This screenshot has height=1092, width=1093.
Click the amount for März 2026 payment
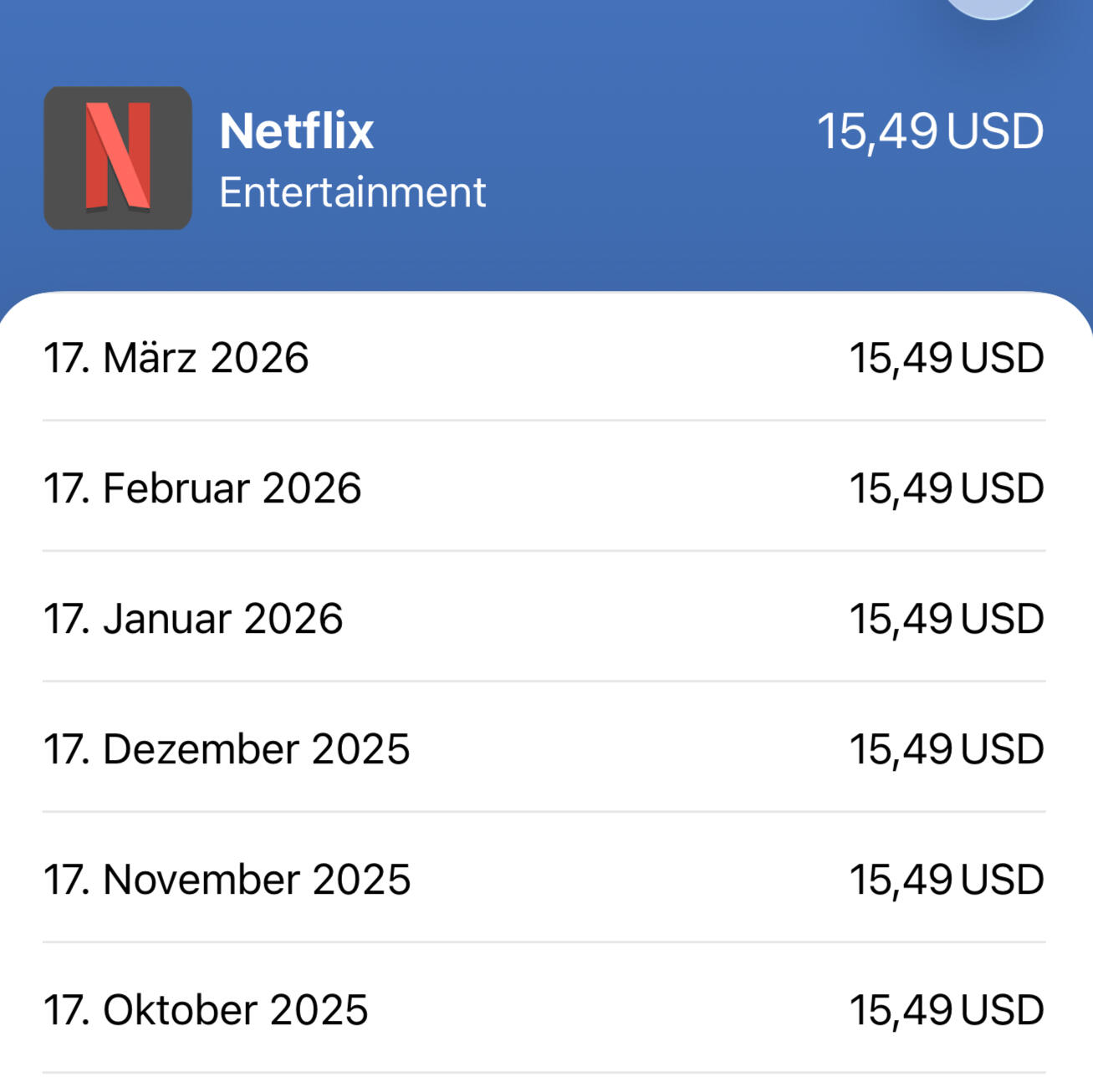(947, 358)
